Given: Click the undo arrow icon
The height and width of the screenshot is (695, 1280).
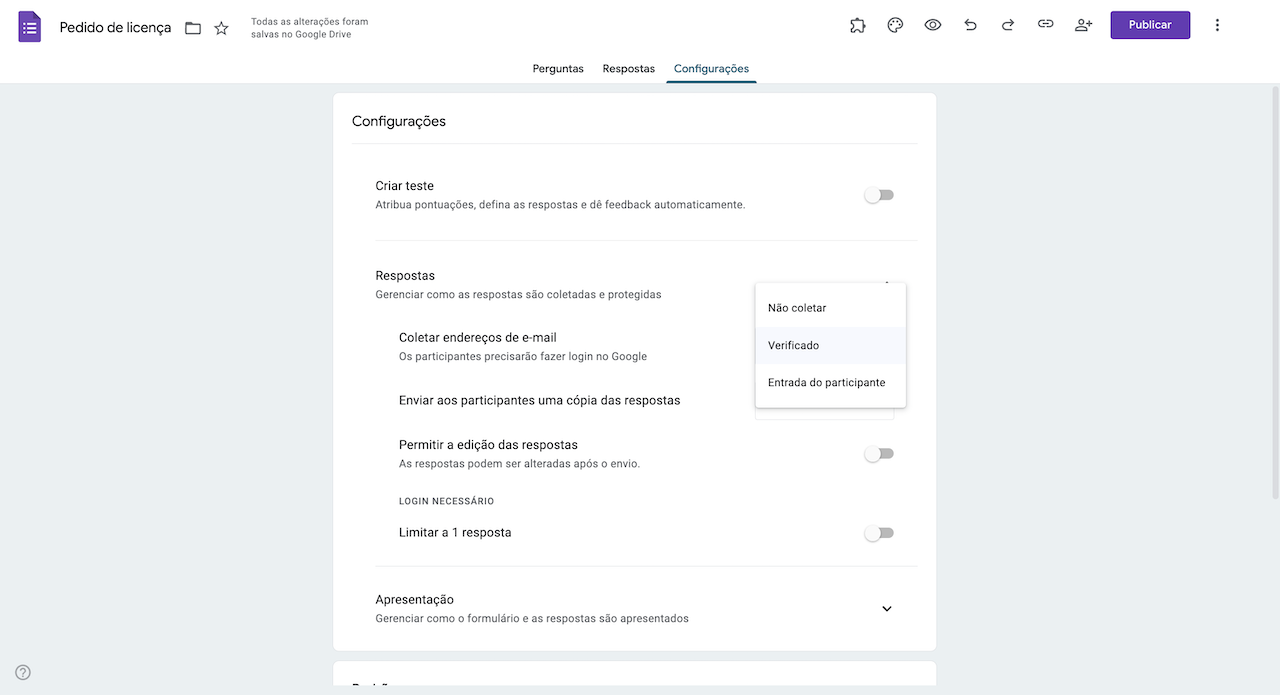Looking at the screenshot, I should click(x=970, y=25).
